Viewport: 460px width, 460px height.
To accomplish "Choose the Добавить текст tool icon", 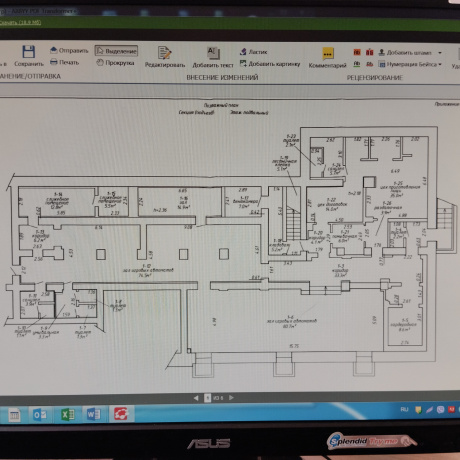I will click(213, 53).
